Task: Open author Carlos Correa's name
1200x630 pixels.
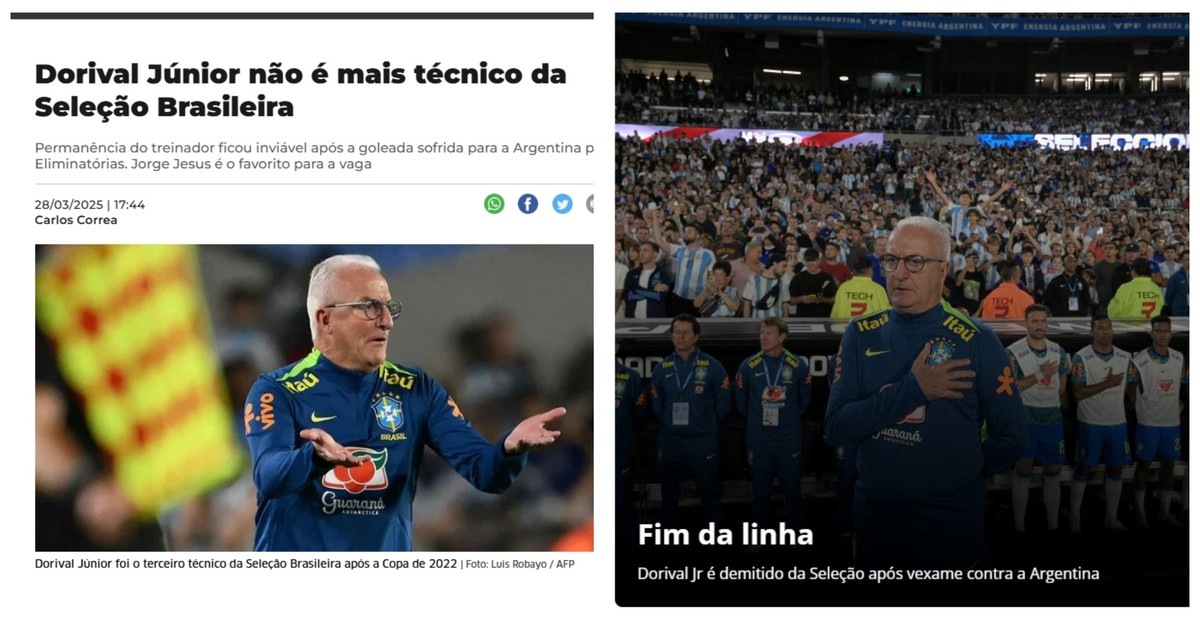Action: point(76,220)
